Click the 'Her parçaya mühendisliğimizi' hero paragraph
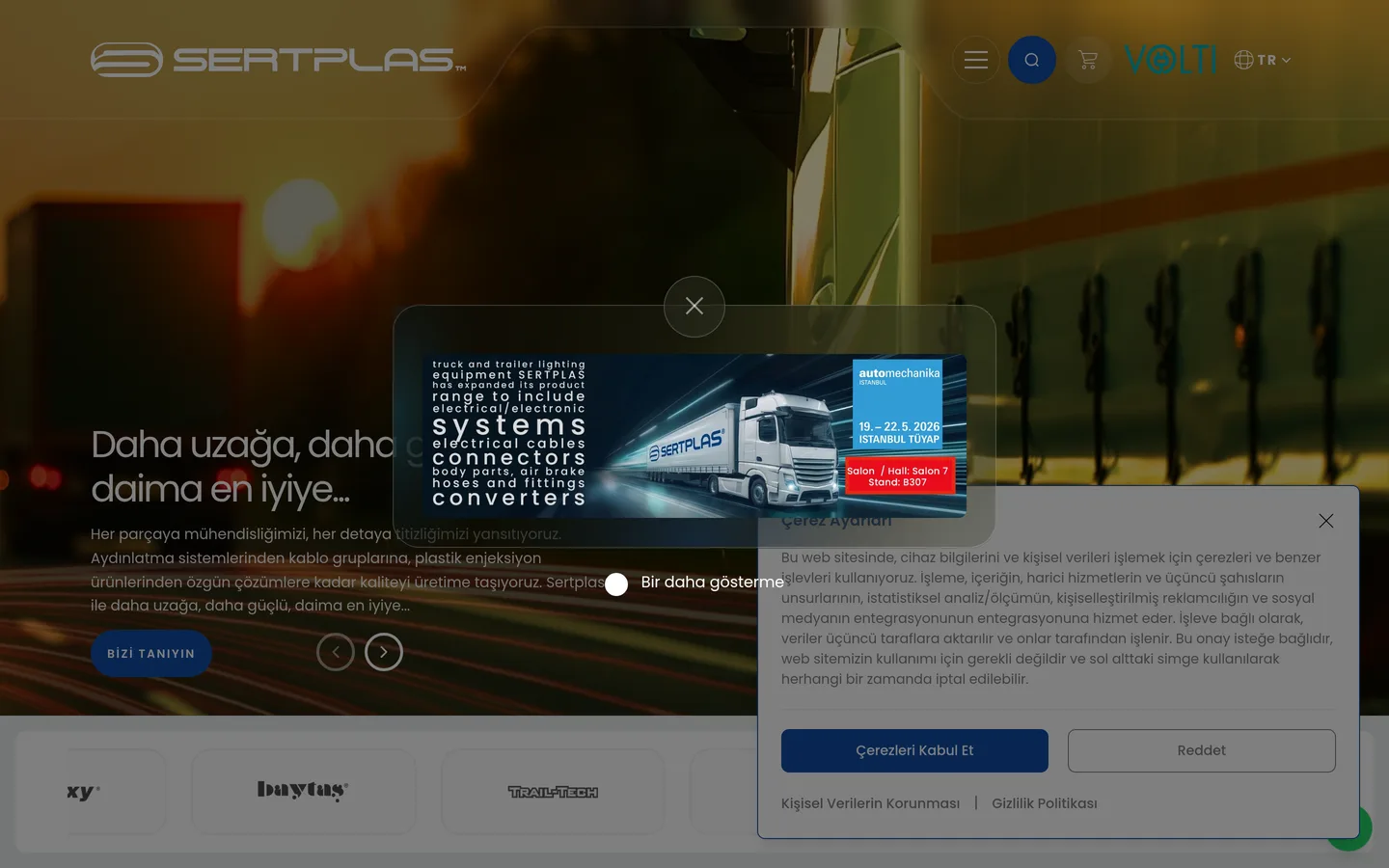The image size is (1389, 868). (x=347, y=570)
